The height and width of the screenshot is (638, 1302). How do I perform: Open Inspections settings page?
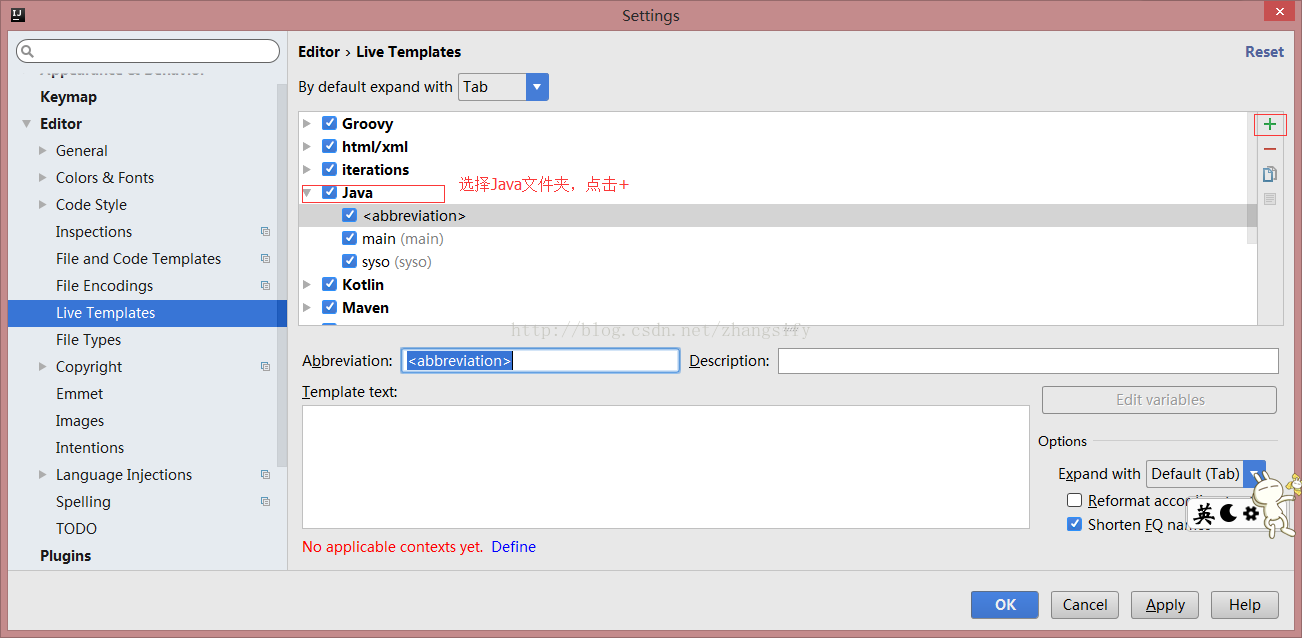94,232
